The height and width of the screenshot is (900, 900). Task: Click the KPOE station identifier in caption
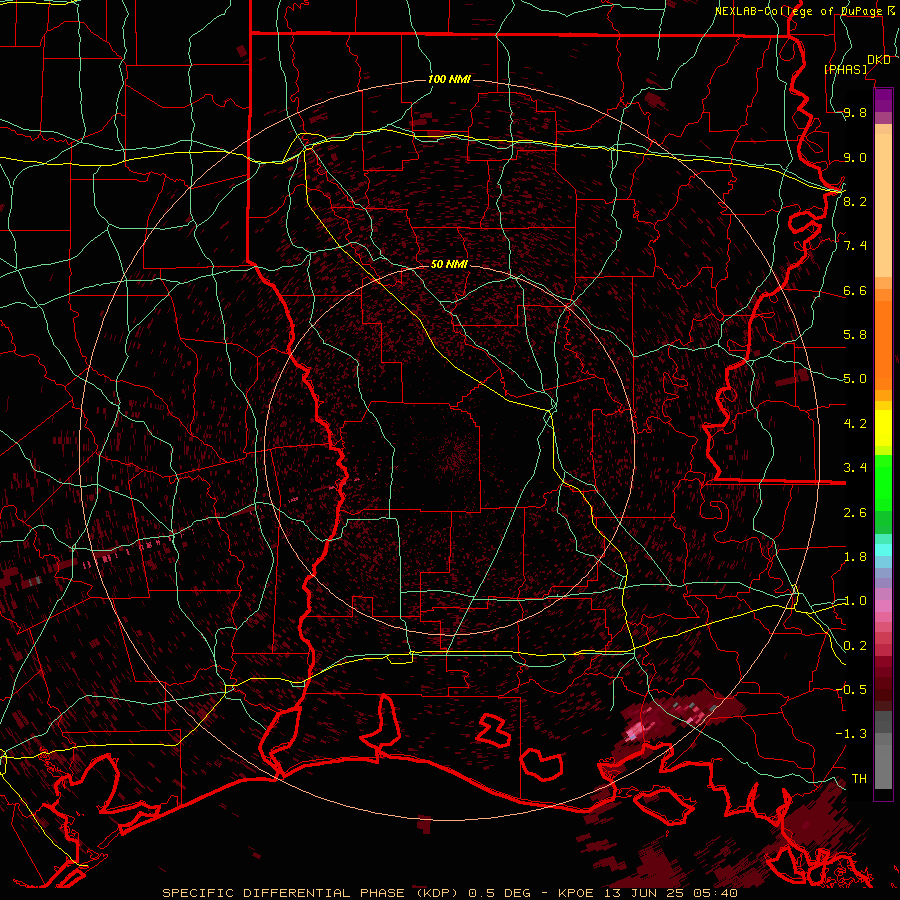(x=577, y=893)
